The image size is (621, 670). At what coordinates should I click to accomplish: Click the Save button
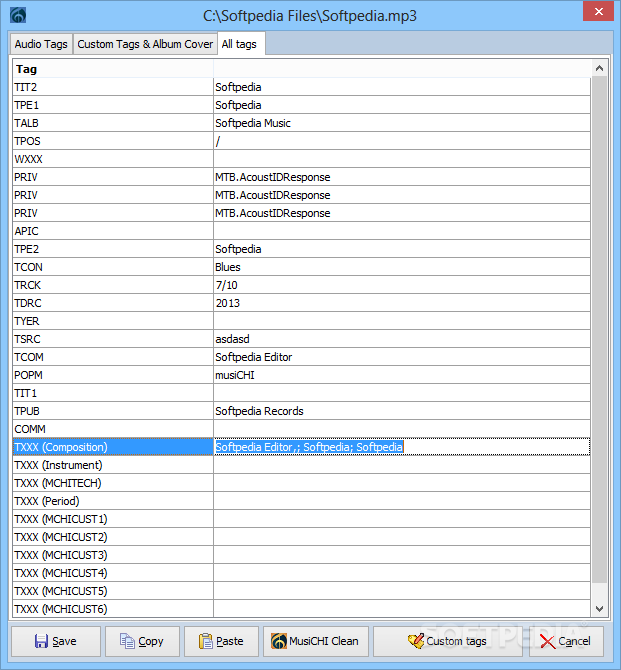click(x=56, y=641)
